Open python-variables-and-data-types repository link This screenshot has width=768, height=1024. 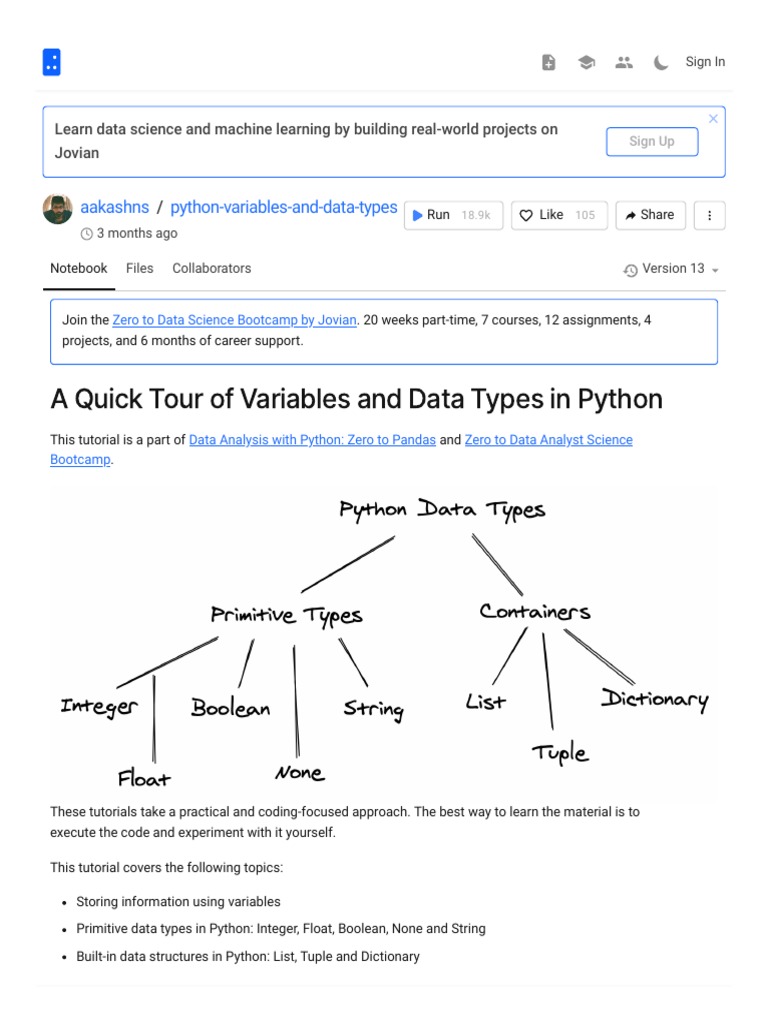click(x=284, y=208)
